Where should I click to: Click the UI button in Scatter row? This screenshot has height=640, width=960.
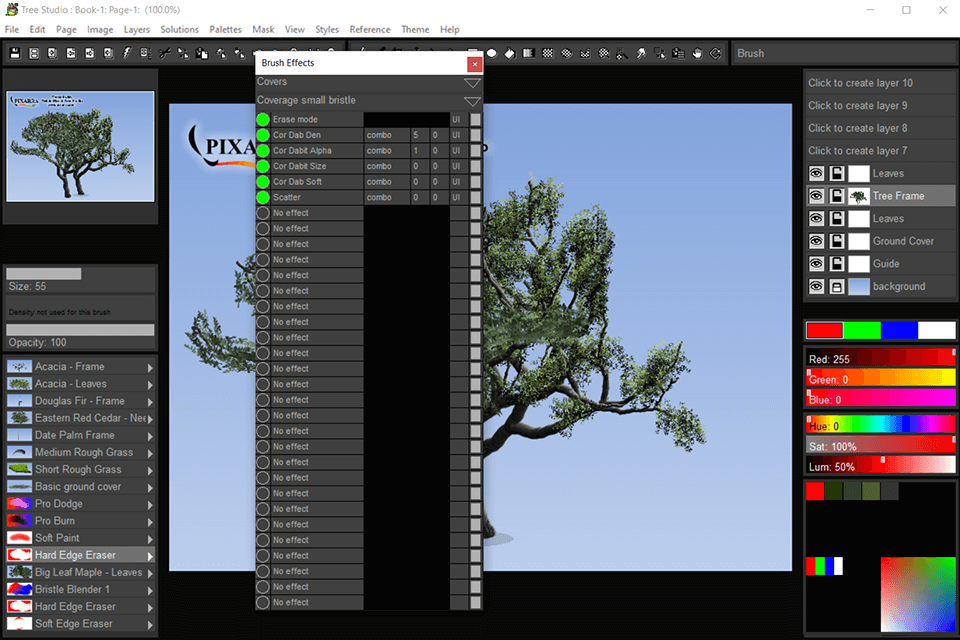457,197
